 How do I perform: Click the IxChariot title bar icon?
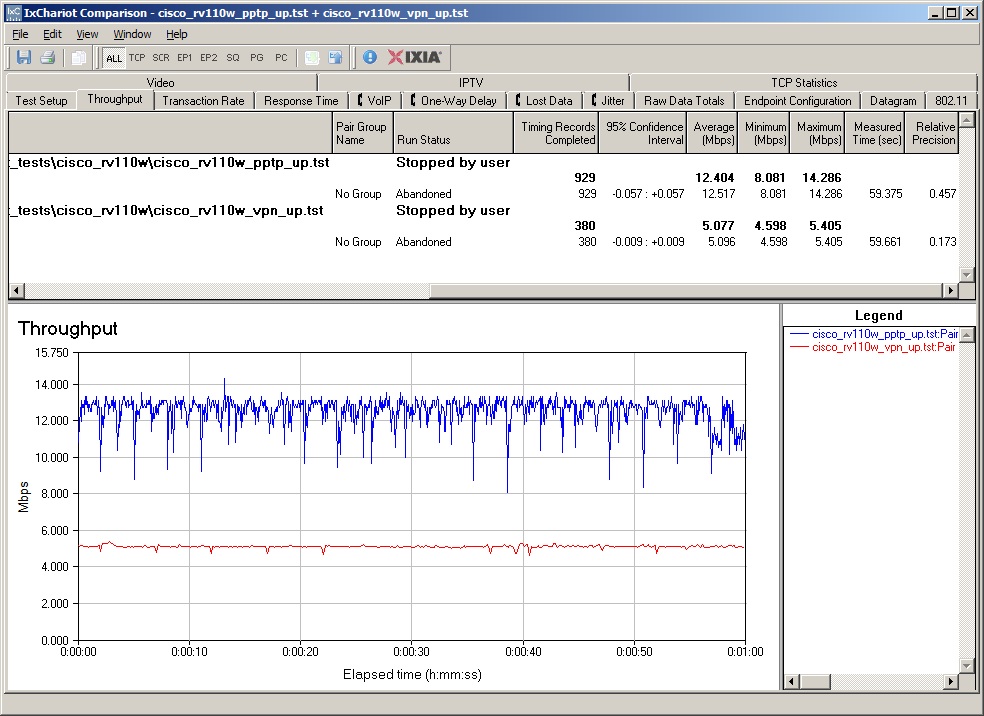(13, 13)
